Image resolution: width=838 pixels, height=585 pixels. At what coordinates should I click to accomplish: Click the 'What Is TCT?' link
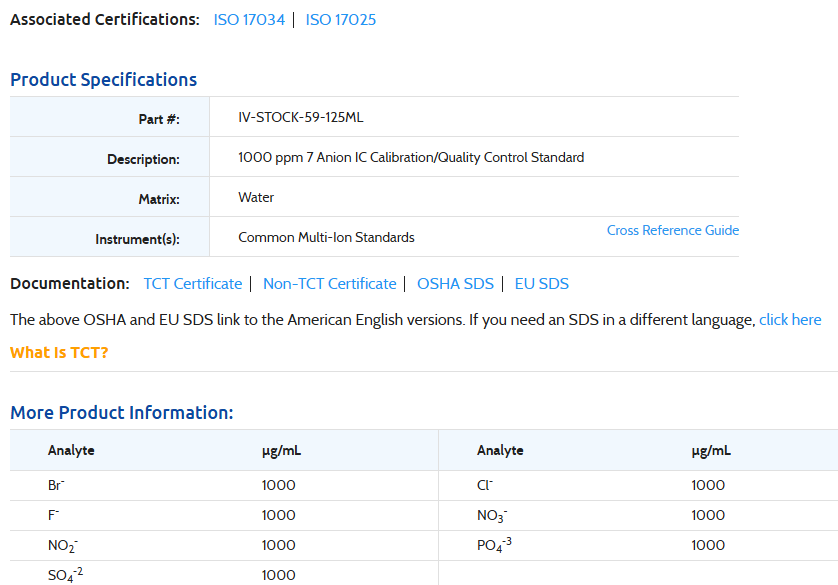click(x=59, y=352)
